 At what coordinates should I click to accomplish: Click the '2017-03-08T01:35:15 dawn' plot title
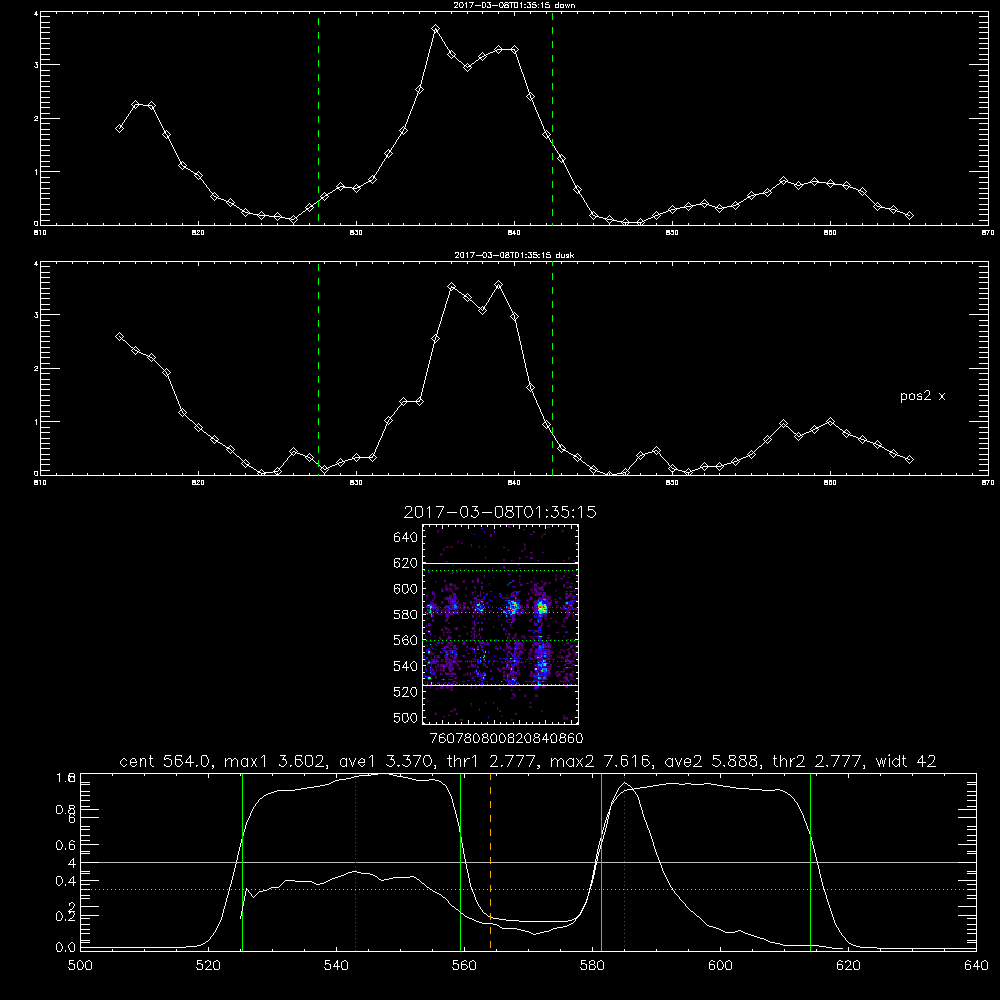point(514,4)
